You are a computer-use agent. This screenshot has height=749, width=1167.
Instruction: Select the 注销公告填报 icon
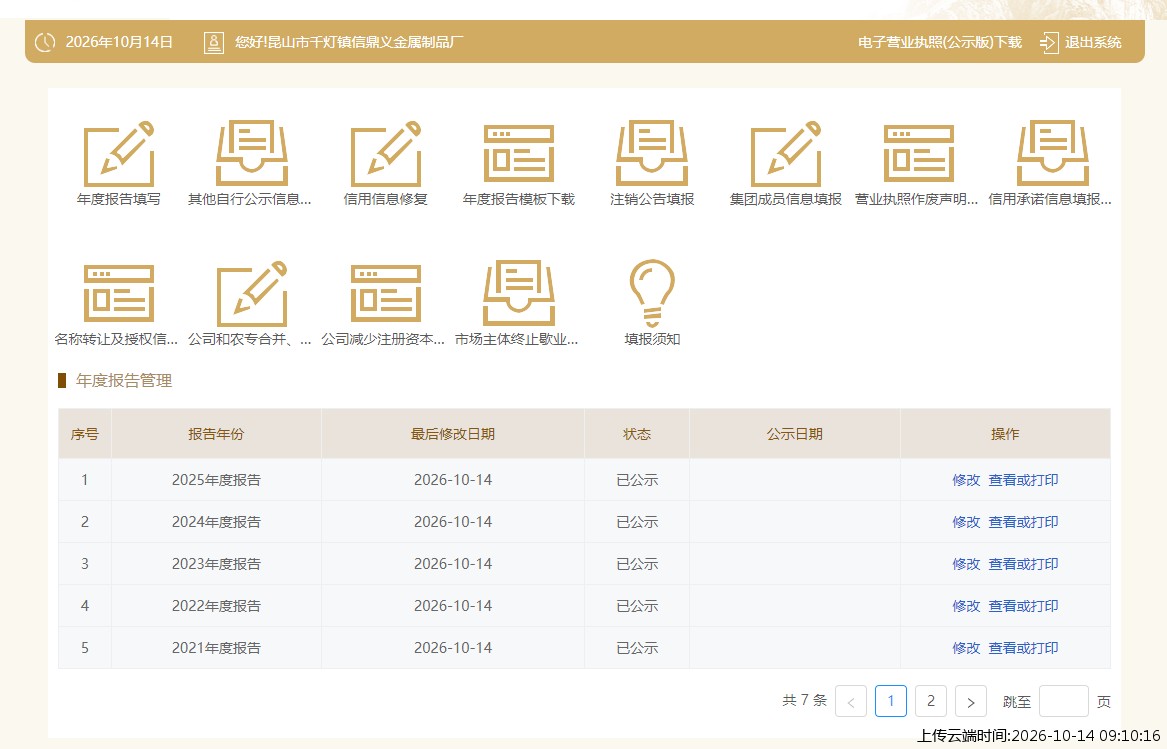coord(652,153)
